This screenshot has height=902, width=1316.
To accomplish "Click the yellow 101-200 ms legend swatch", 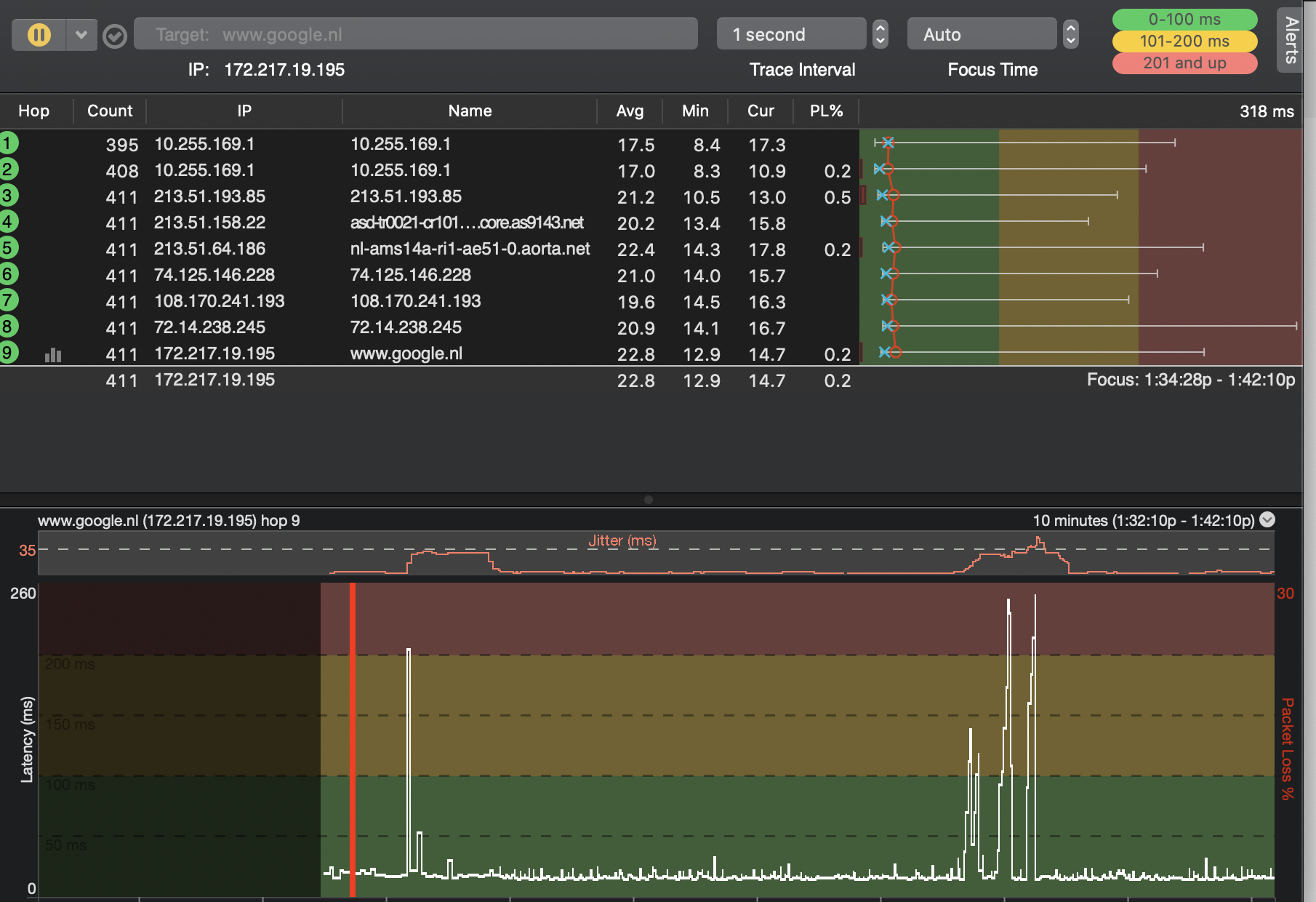I will click(x=1184, y=41).
